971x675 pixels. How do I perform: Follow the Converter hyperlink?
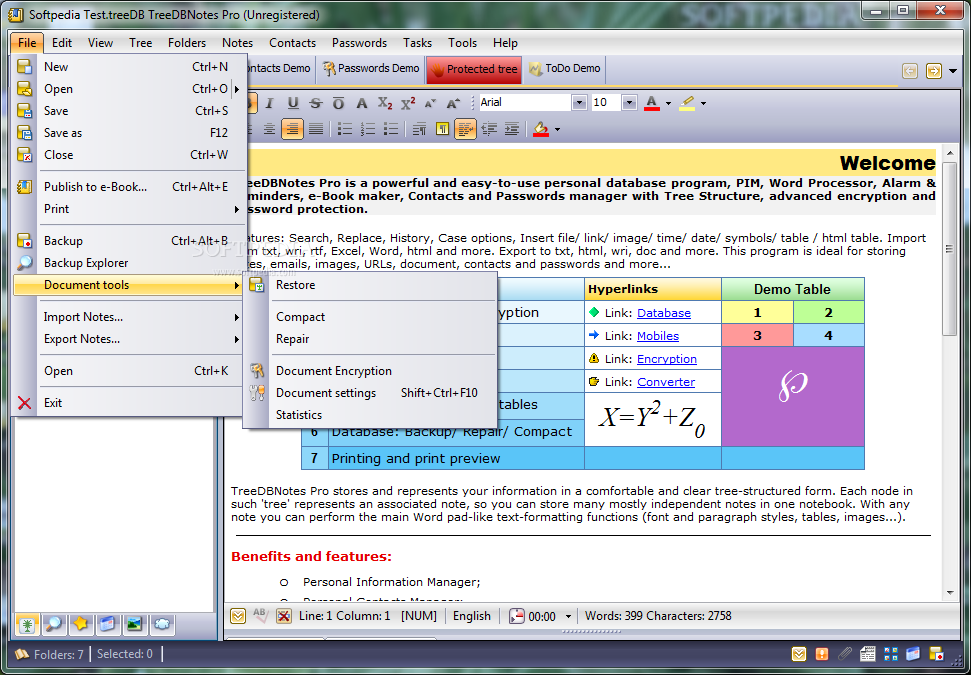666,381
